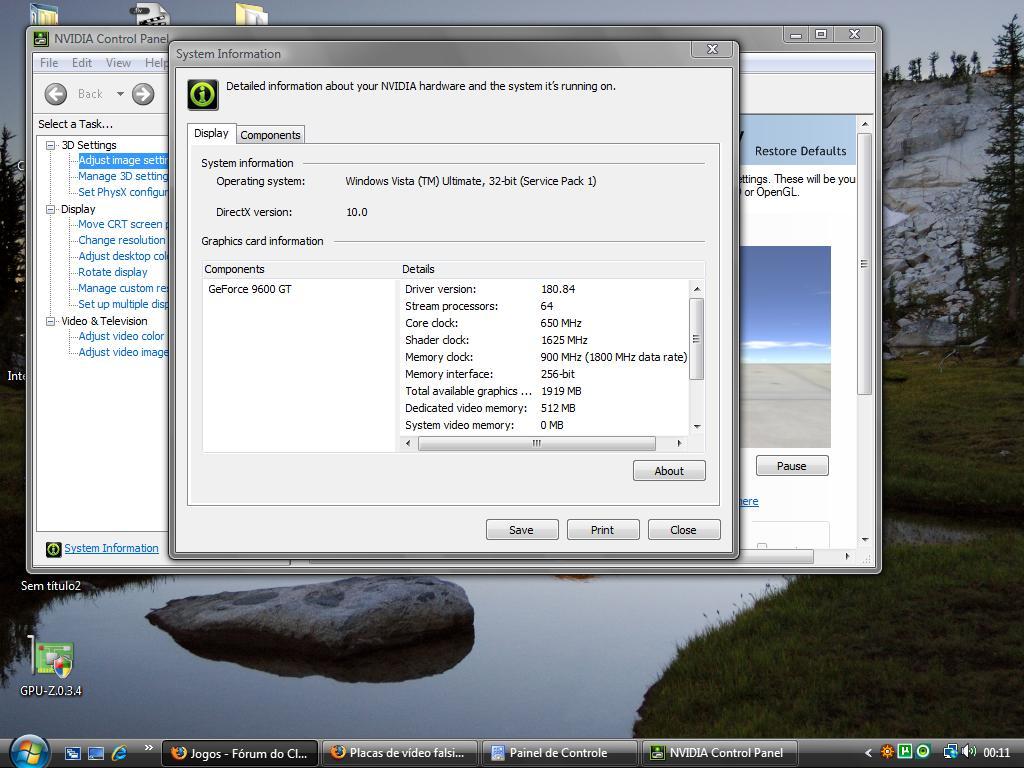Select Set up multiple displays tree item
This screenshot has width=1024, height=768.
[123, 304]
